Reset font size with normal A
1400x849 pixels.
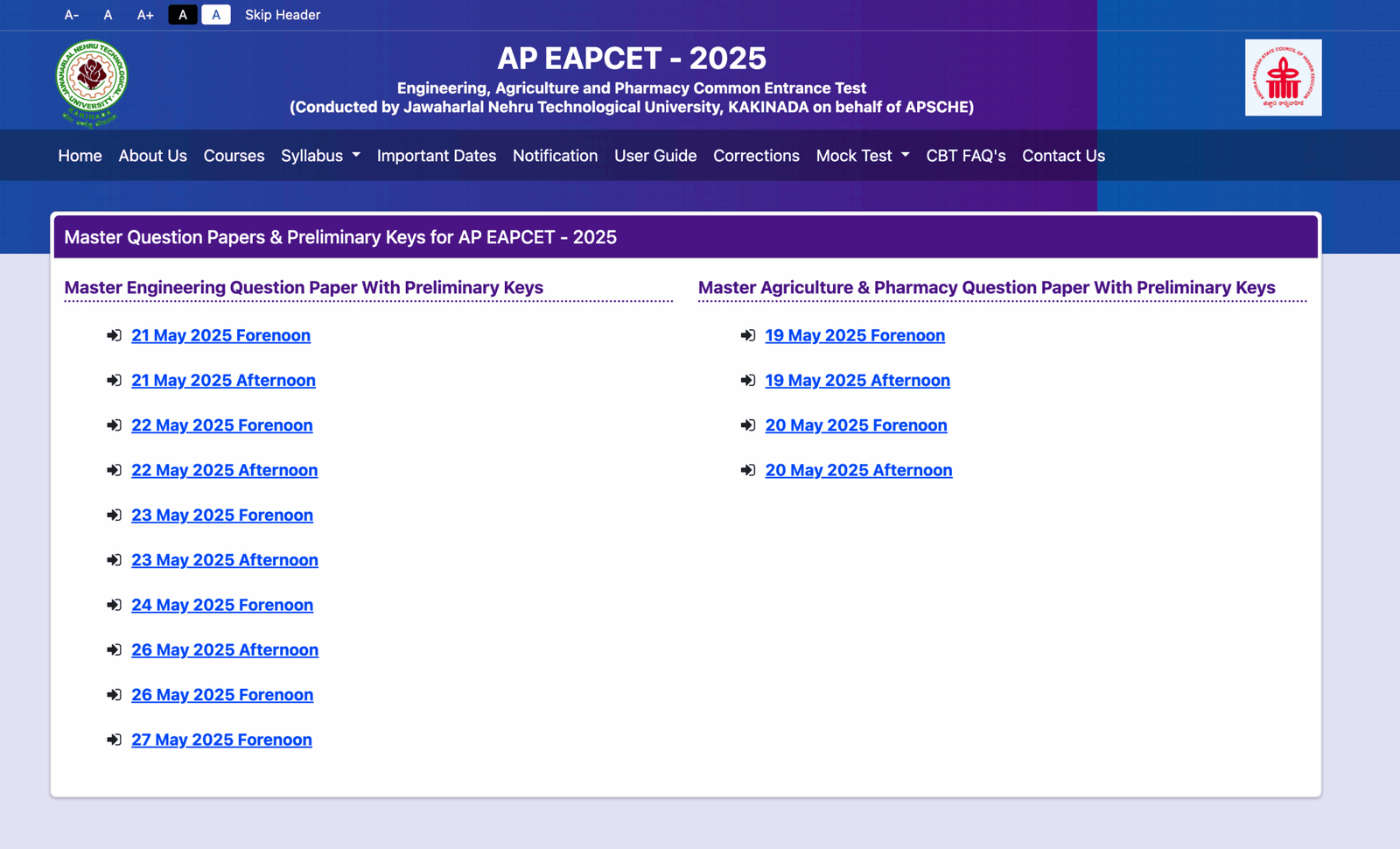(x=108, y=15)
